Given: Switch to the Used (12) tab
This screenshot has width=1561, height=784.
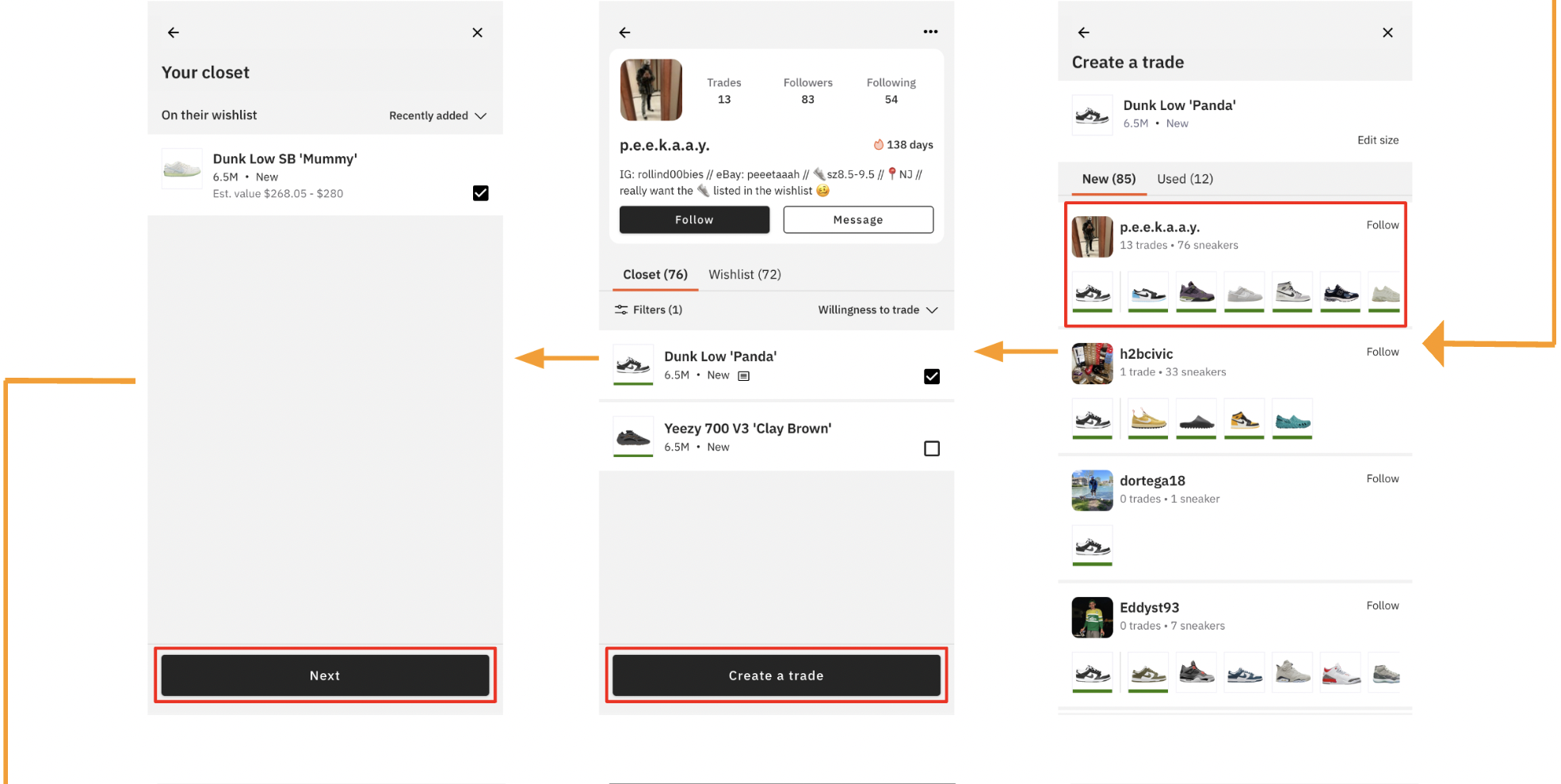Looking at the screenshot, I should coord(1185,179).
